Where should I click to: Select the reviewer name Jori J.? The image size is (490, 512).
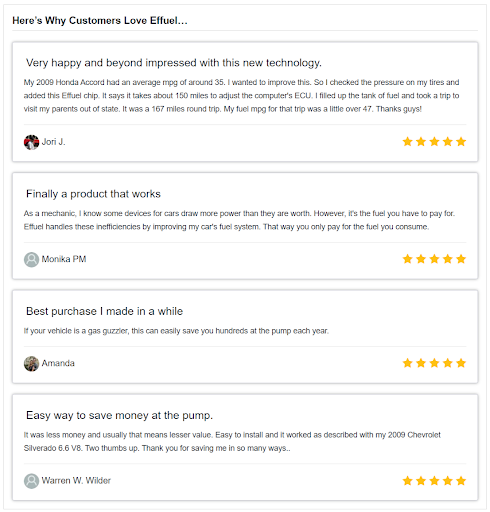(53, 142)
